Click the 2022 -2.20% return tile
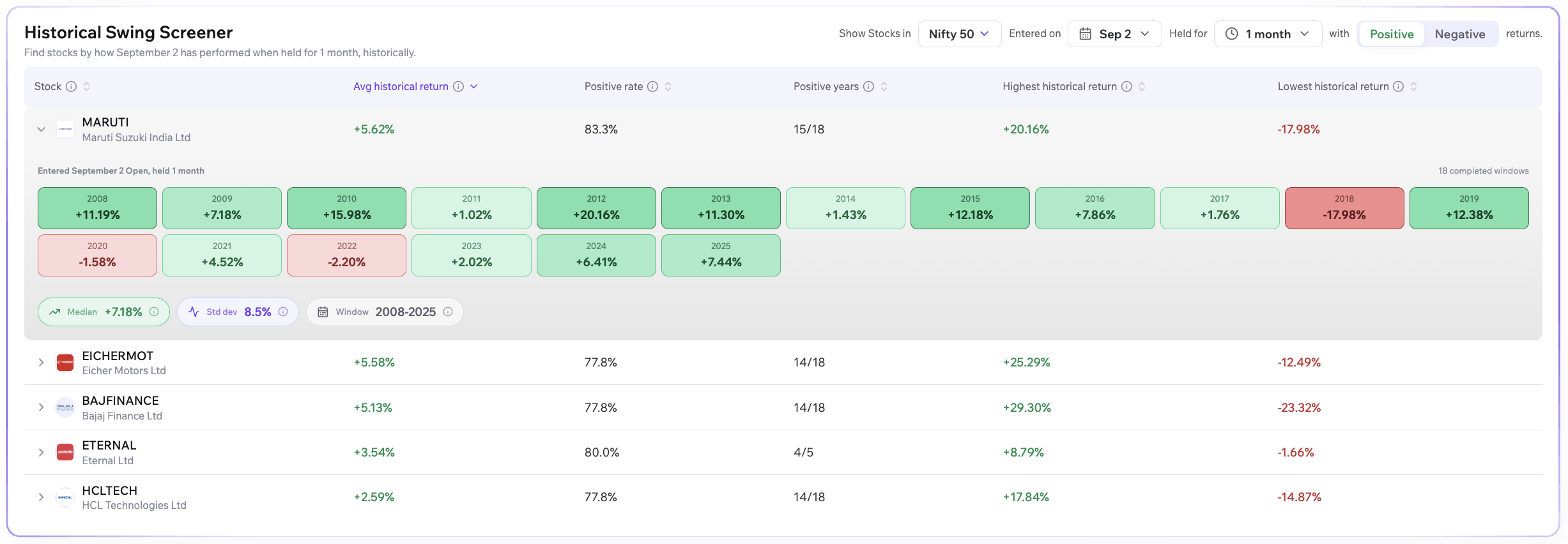The height and width of the screenshot is (544, 1568). [x=347, y=255]
